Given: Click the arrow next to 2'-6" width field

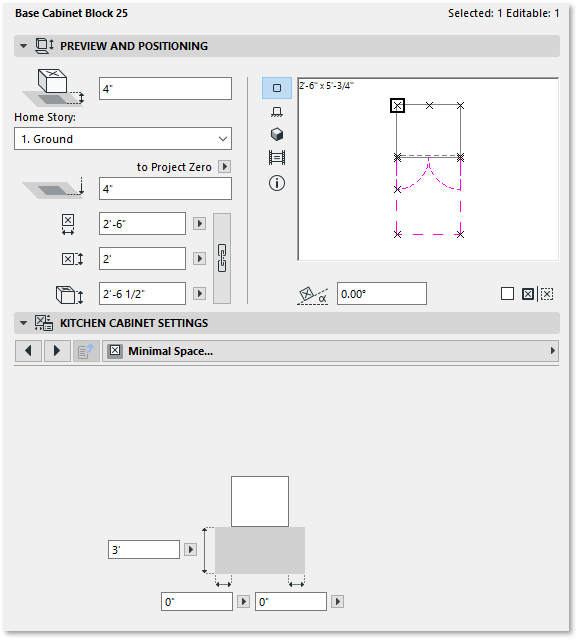Looking at the screenshot, I should pyautogui.click(x=199, y=224).
